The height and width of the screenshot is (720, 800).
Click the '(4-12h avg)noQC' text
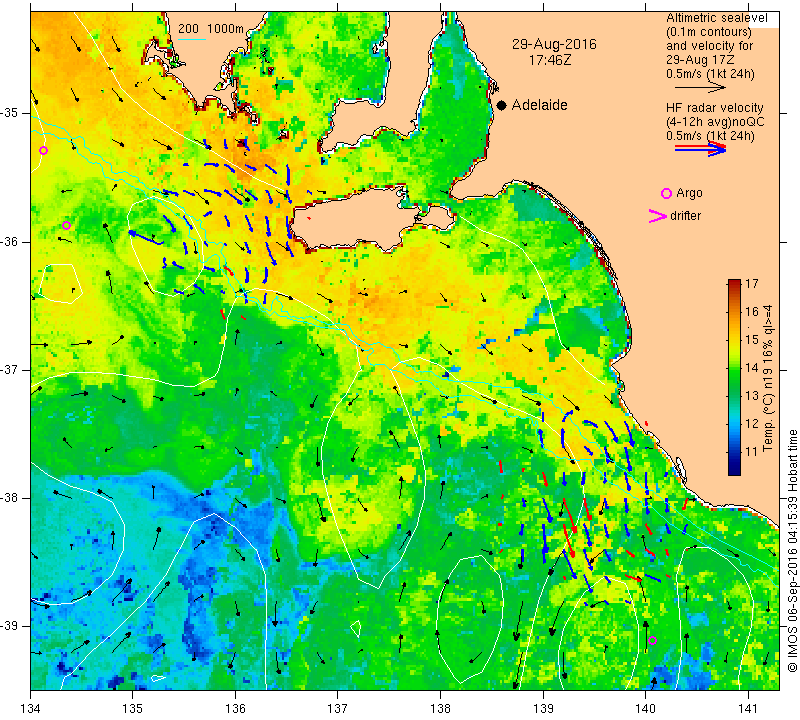[715, 122]
